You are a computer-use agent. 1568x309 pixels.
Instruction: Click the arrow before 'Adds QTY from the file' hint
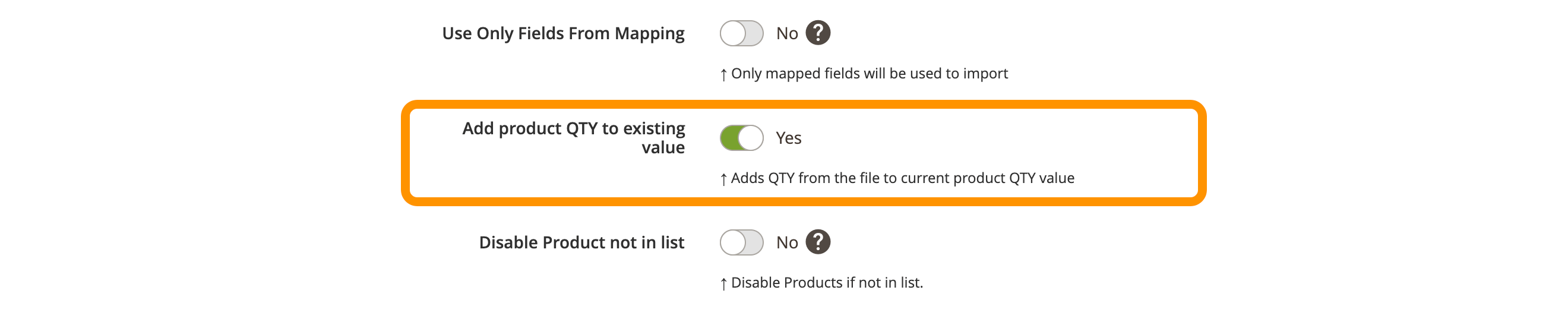click(x=723, y=179)
